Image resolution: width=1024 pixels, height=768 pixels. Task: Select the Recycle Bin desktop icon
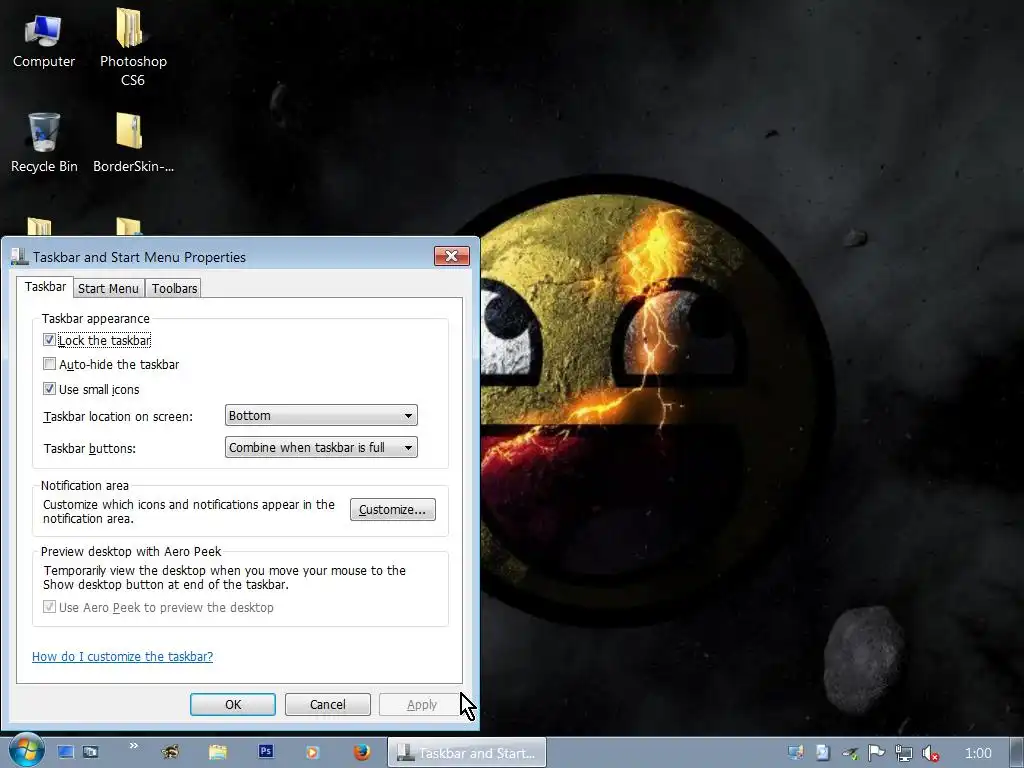44,143
